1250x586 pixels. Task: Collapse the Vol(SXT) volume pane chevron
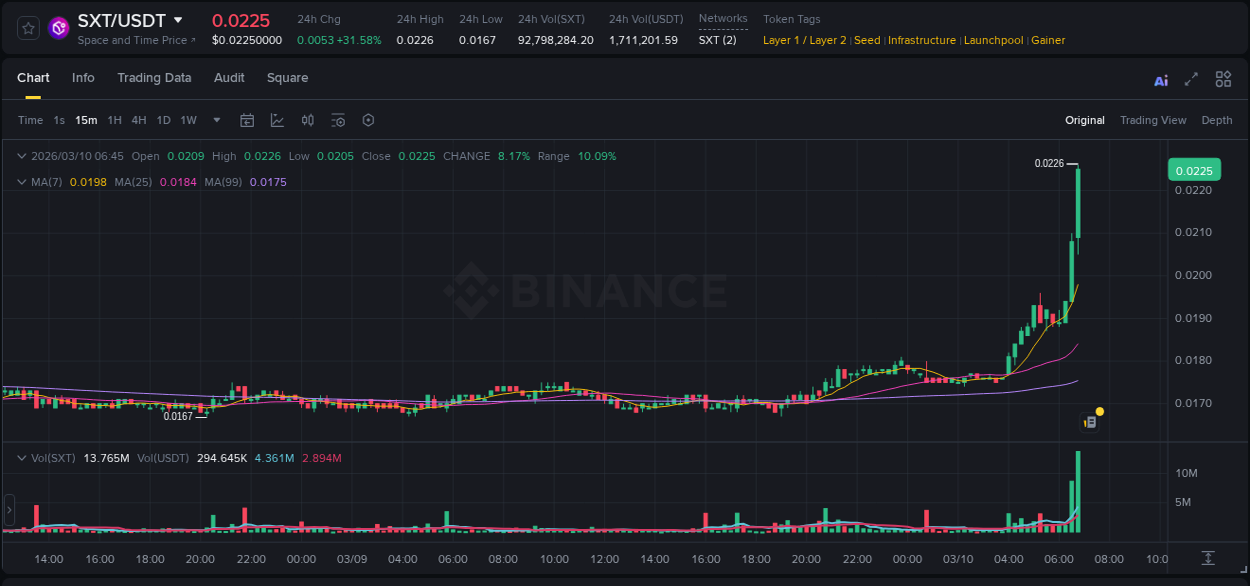click(21, 457)
